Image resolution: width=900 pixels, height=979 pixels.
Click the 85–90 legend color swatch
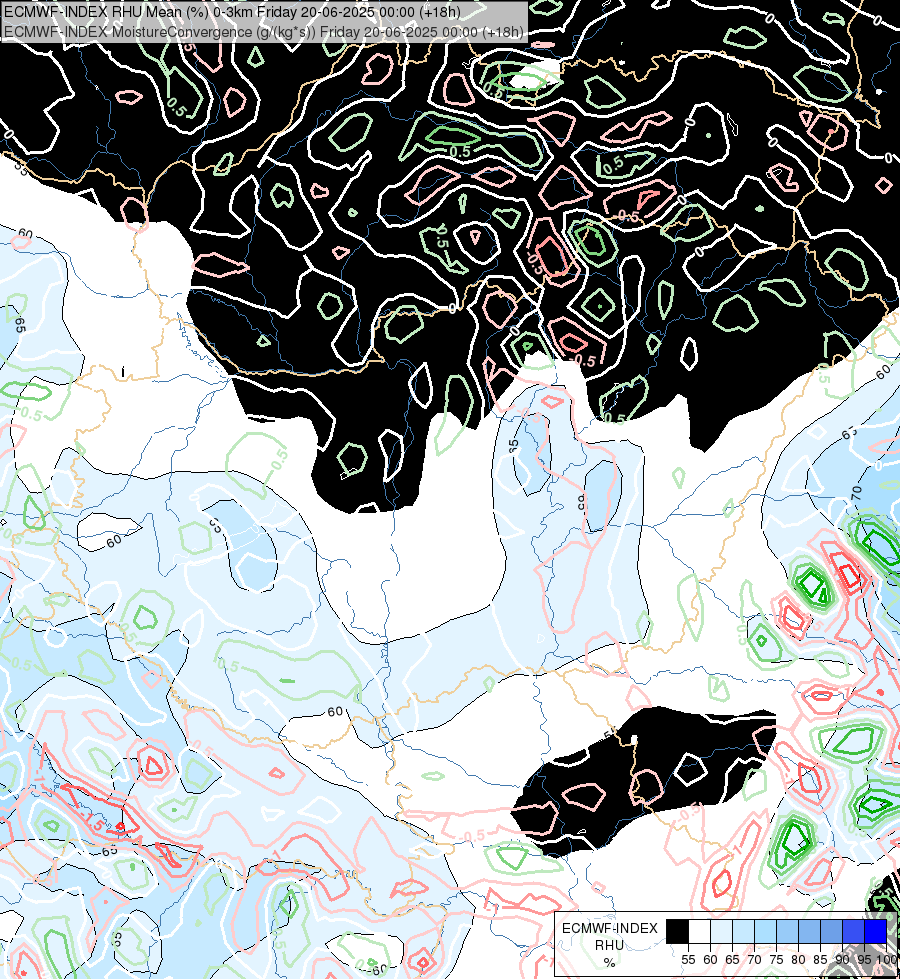831,931
